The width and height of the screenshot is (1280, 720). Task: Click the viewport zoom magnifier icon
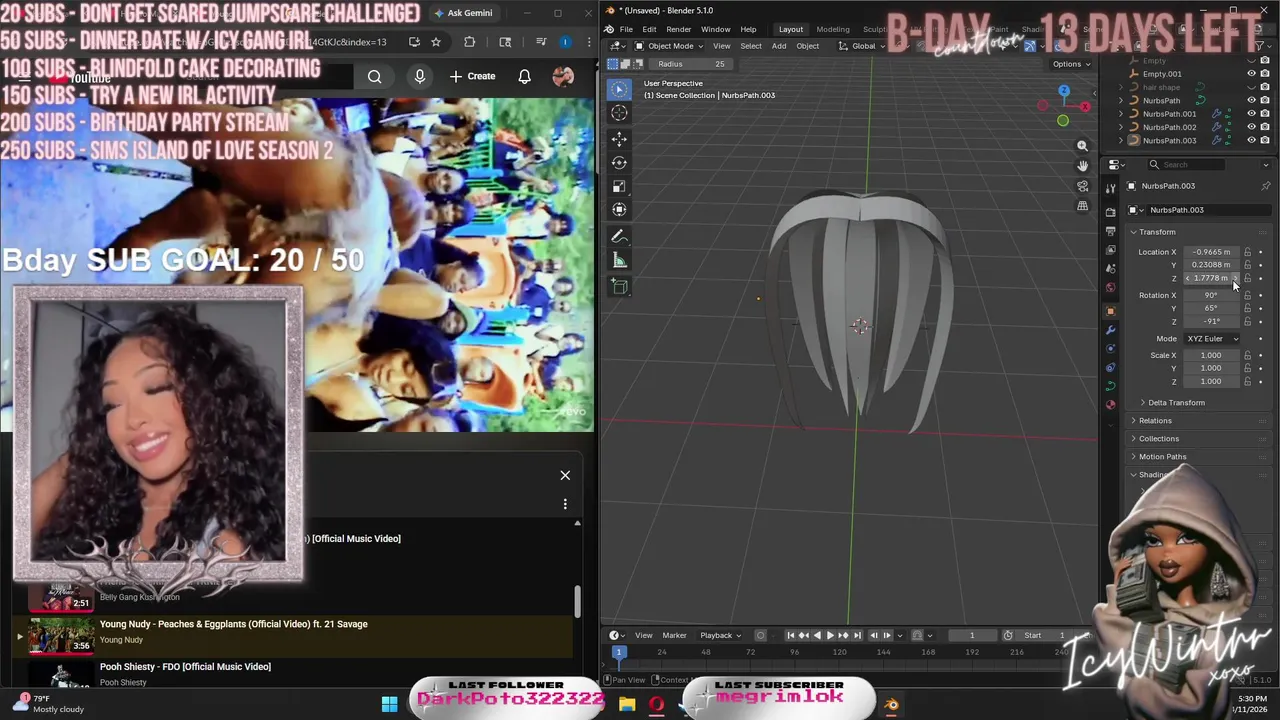(1082, 146)
